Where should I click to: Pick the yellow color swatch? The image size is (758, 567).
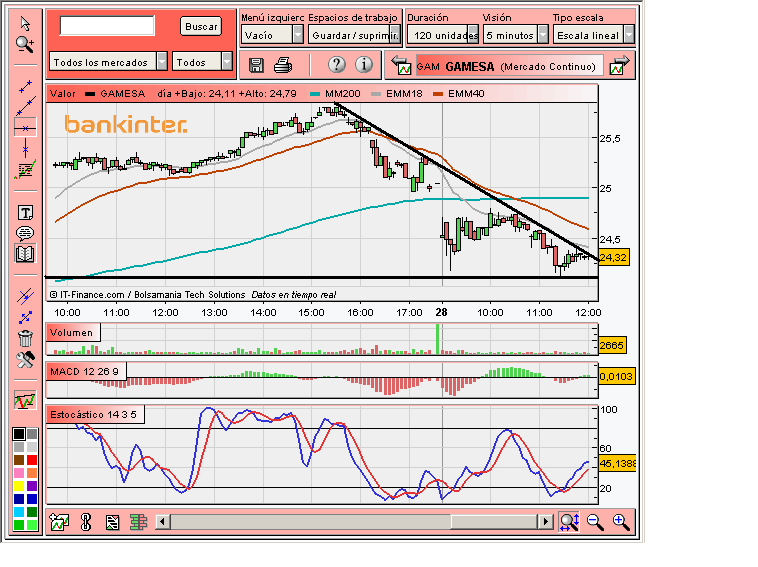click(x=19, y=485)
